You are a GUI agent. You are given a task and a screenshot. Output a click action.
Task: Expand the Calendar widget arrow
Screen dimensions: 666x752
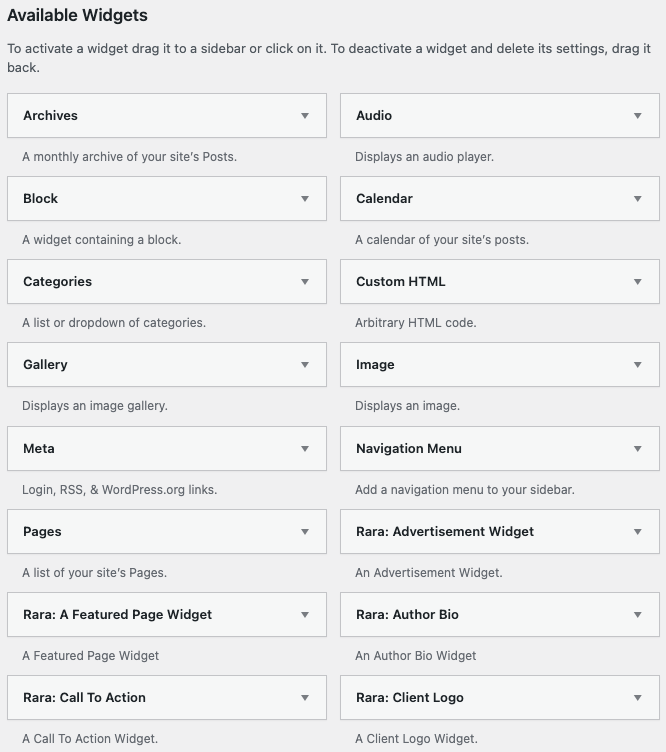[638, 199]
